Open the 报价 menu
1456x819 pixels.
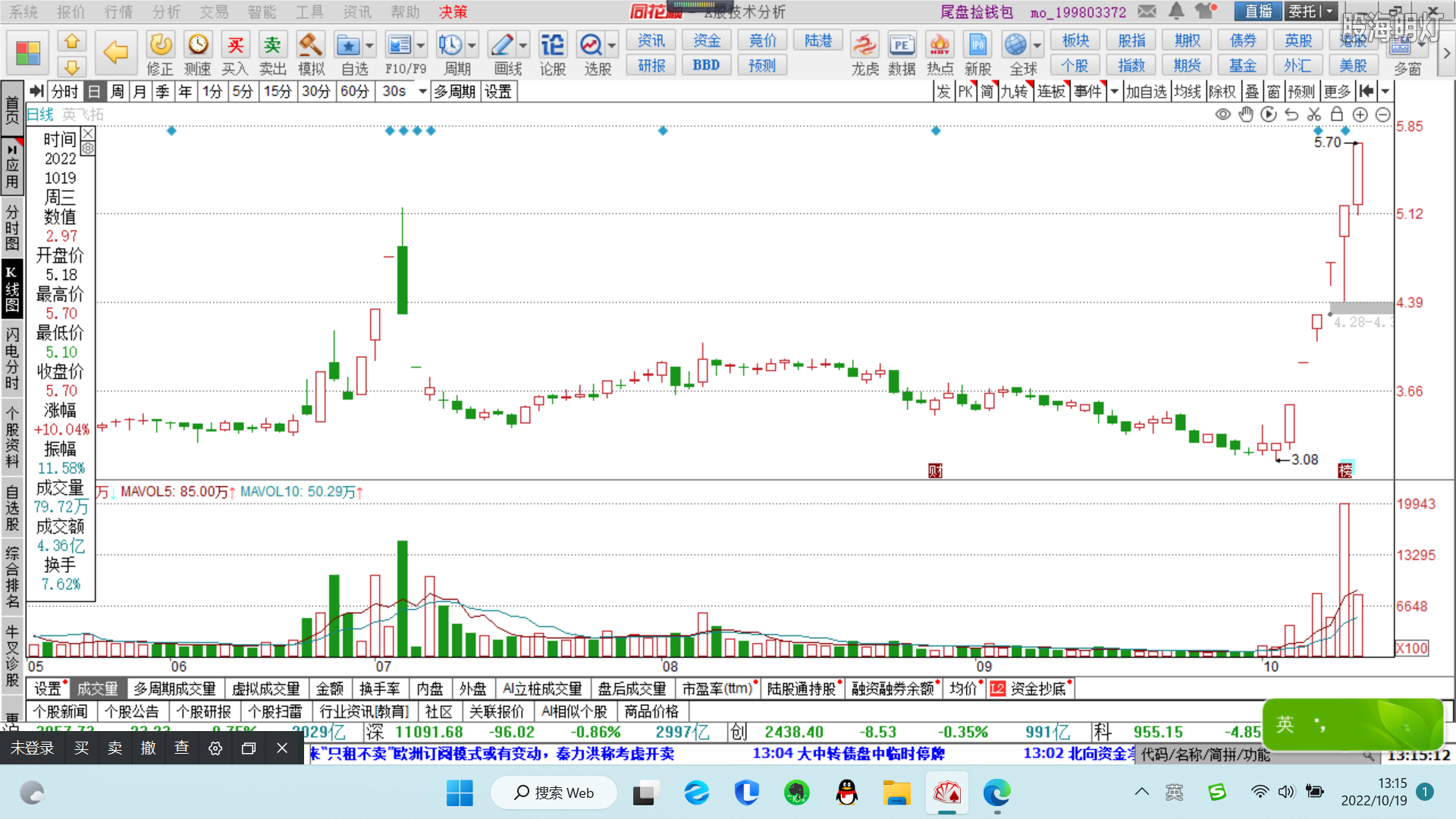coord(71,11)
